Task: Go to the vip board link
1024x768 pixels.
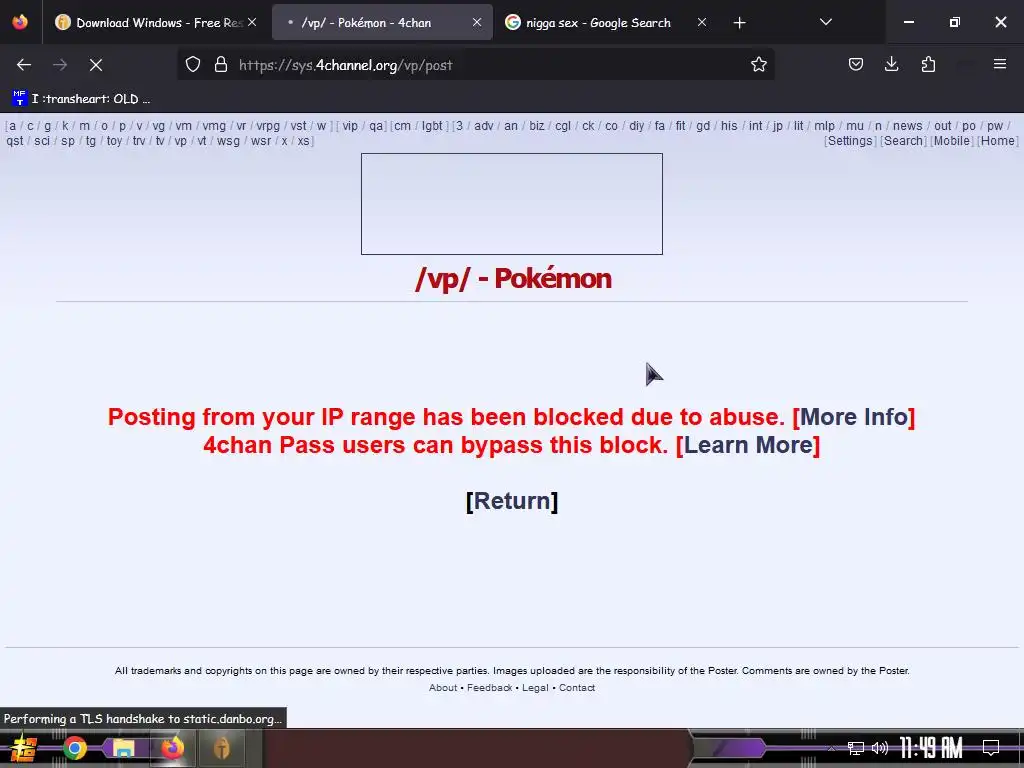Action: (x=350, y=126)
